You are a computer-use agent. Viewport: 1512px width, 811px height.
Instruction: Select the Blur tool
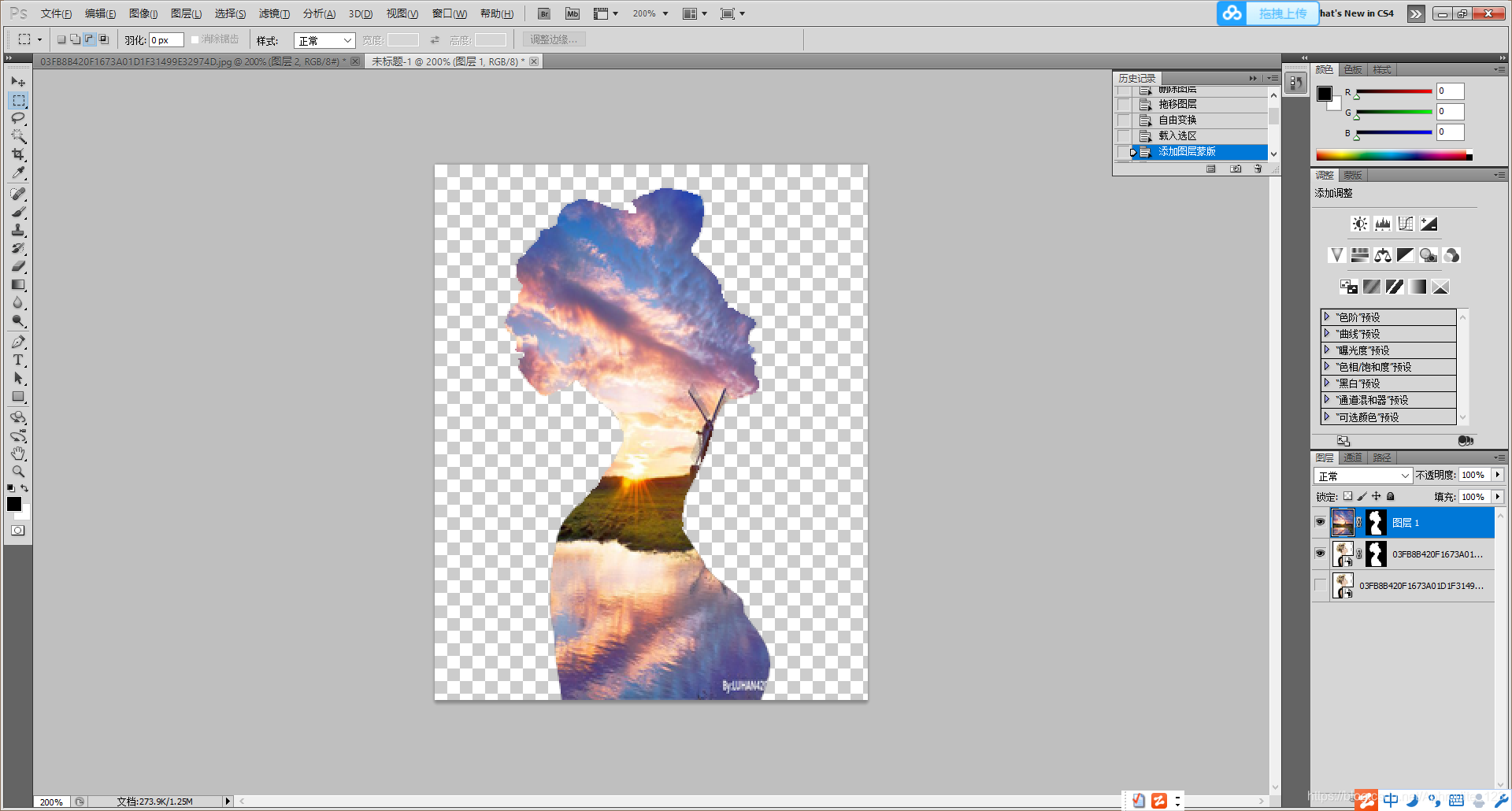tap(18, 302)
